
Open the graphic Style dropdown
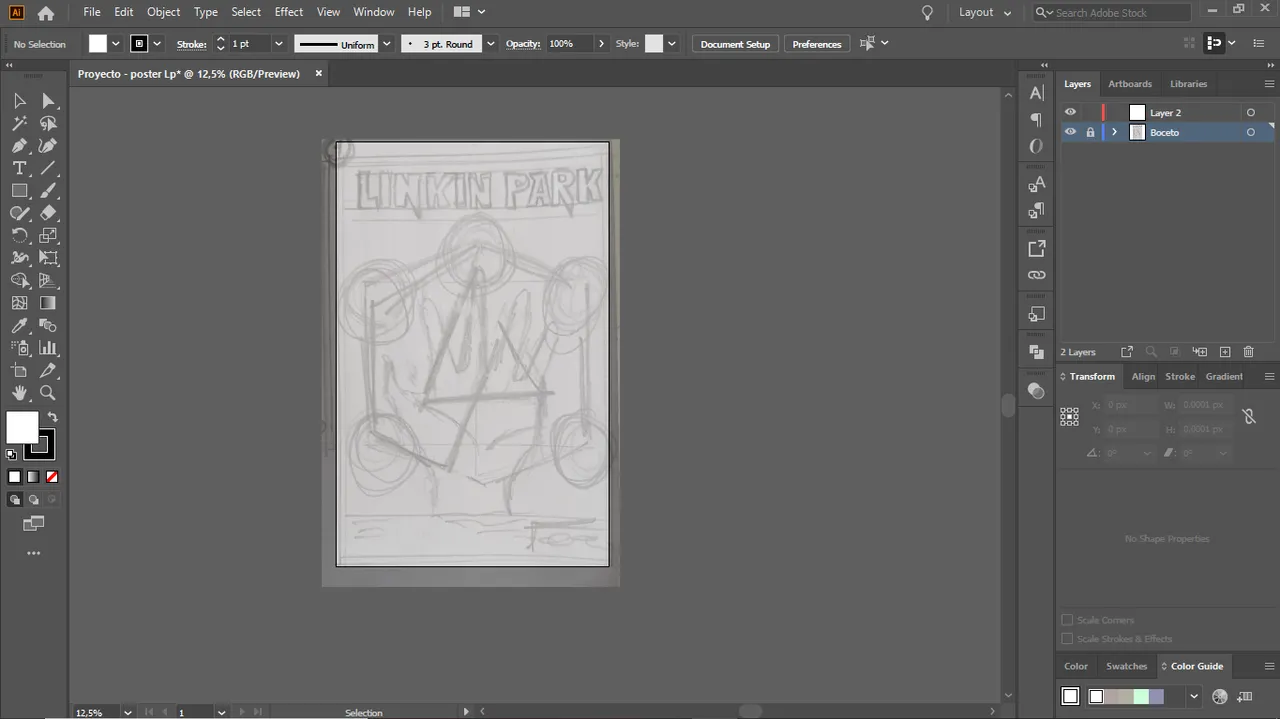(x=672, y=44)
